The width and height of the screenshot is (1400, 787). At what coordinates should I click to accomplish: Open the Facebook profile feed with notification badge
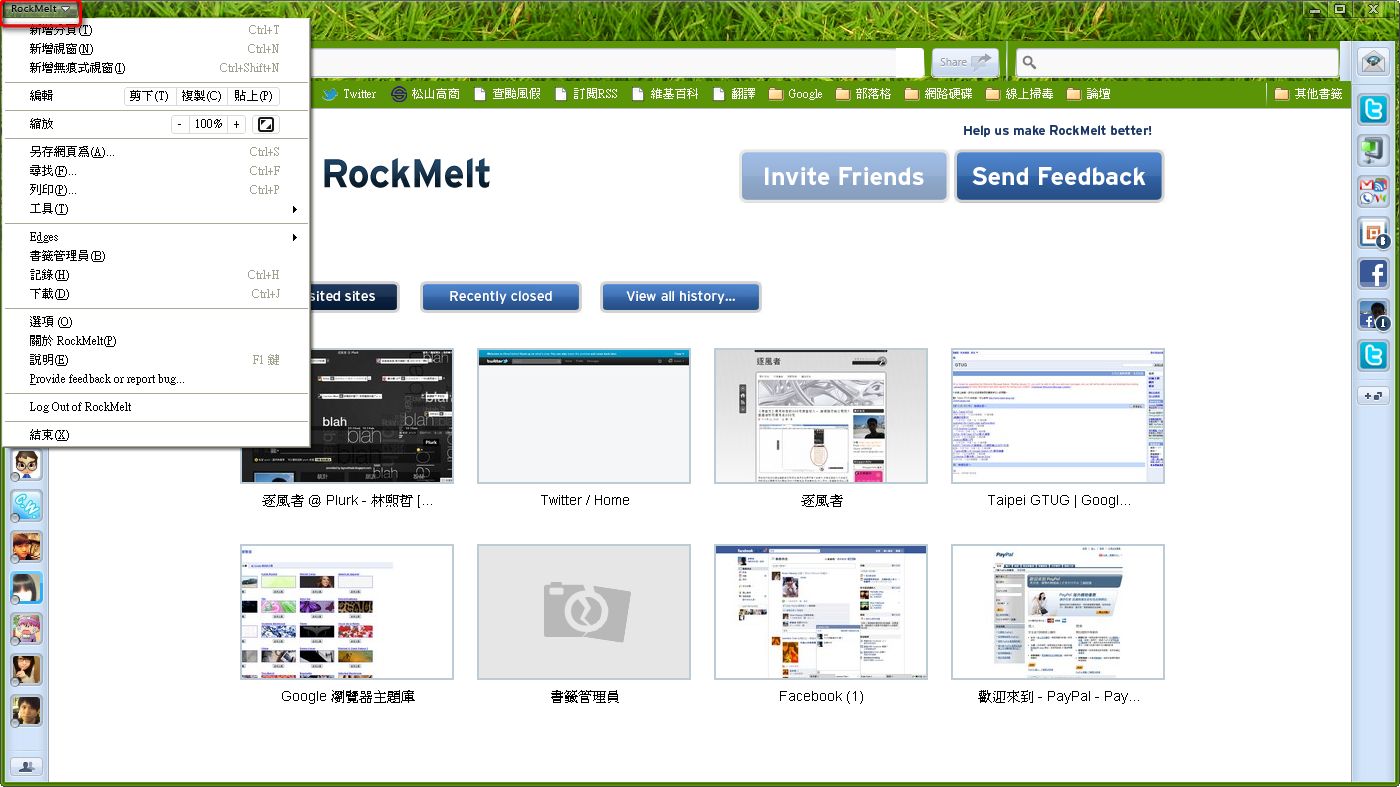pos(1373,314)
